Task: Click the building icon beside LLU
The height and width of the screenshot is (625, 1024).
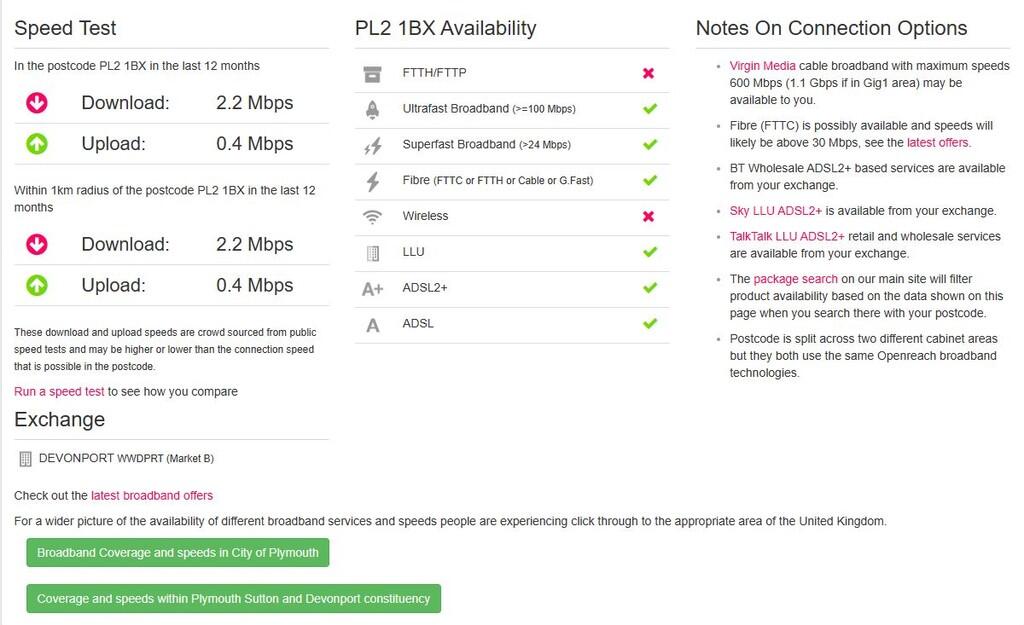Action: pos(373,253)
